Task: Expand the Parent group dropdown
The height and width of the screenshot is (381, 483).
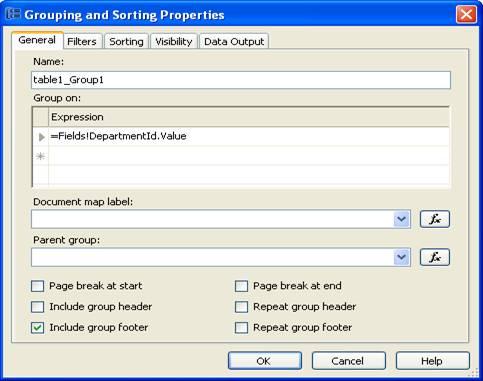Action: (x=401, y=257)
